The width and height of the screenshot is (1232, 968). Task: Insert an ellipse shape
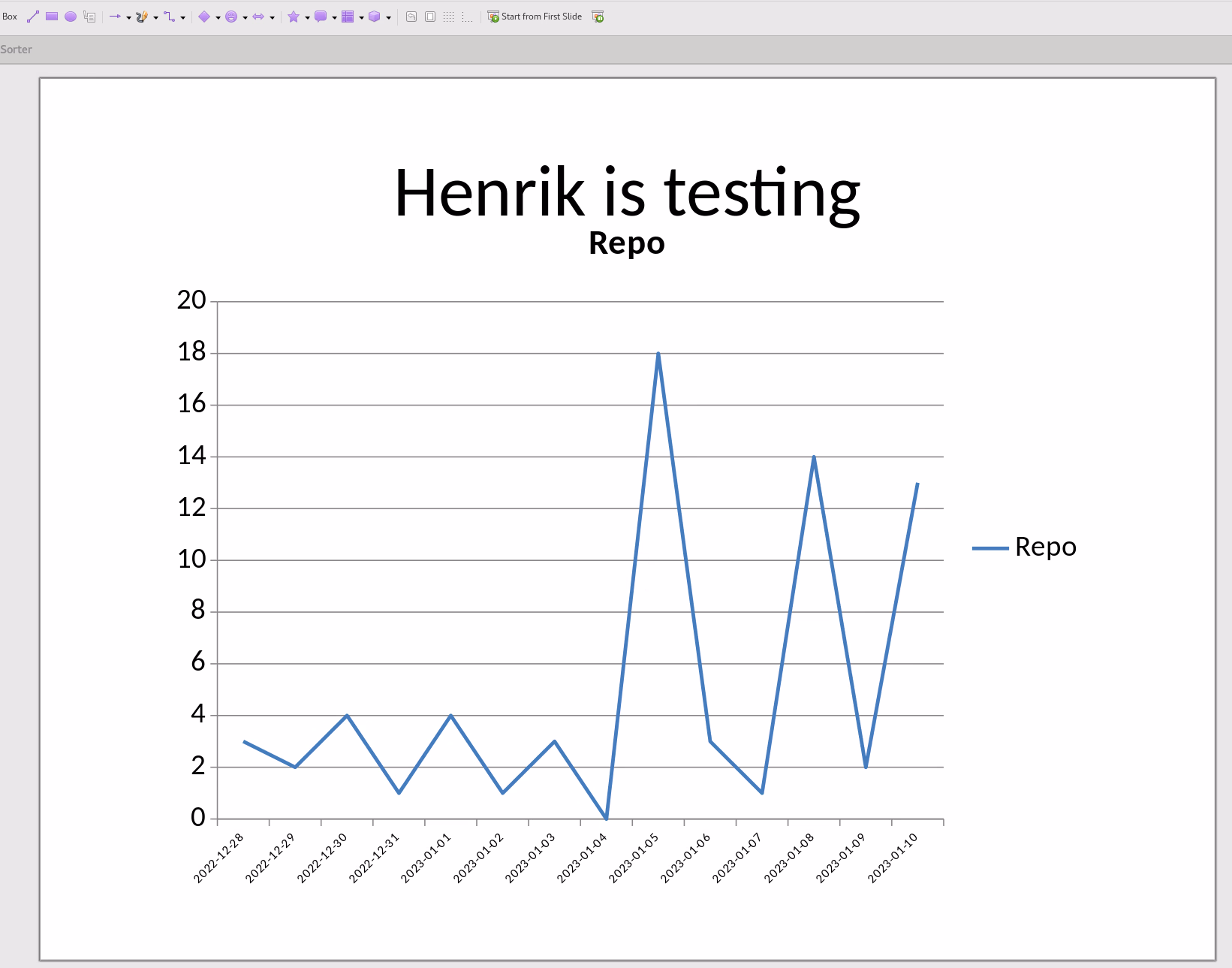pos(70,16)
